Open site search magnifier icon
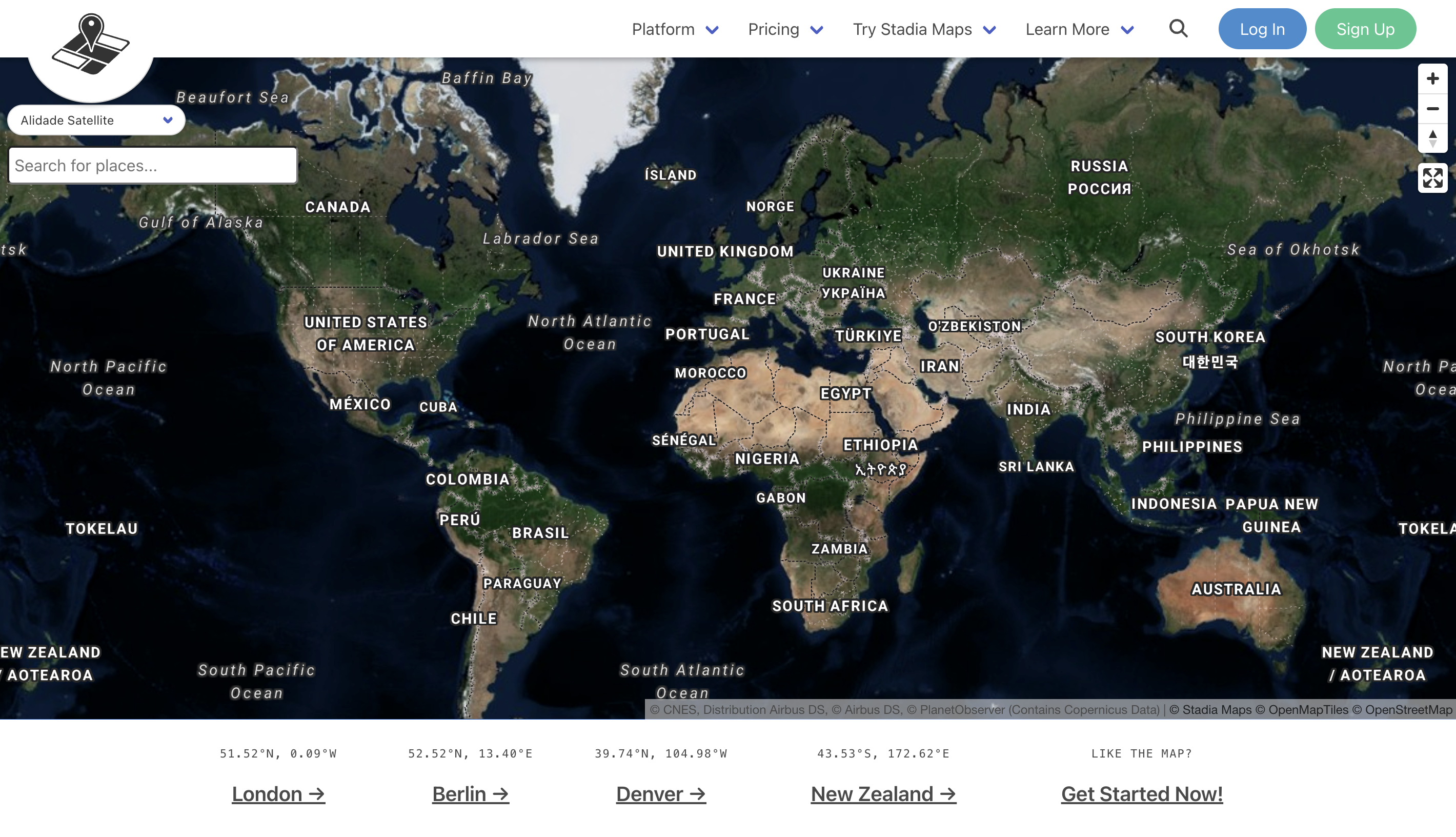This screenshot has width=1456, height=837. 1178,29
